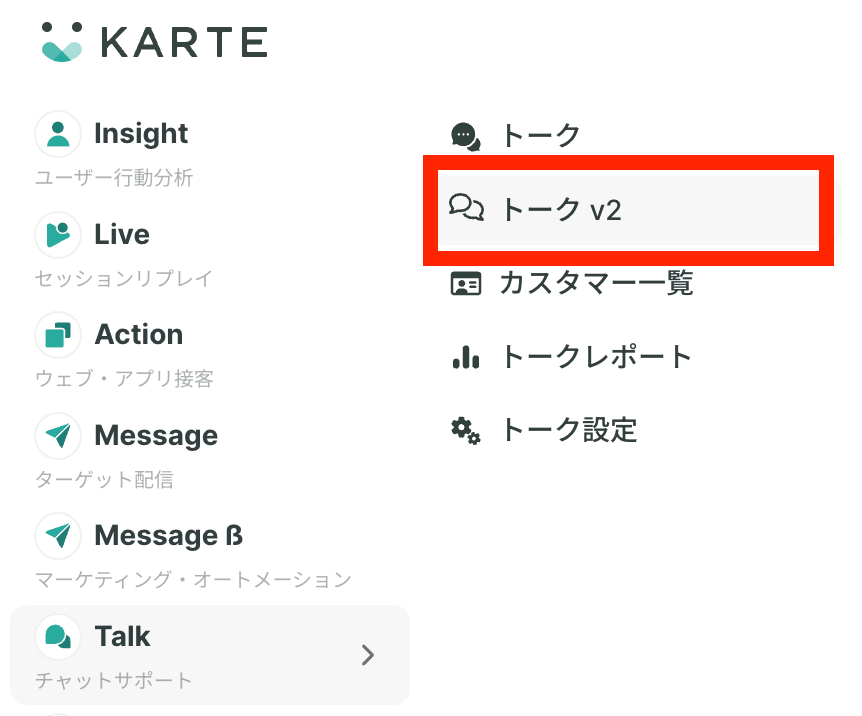Click the トーク v2 chat bubbles icon
The width and height of the screenshot is (862, 716).
[x=466, y=208]
